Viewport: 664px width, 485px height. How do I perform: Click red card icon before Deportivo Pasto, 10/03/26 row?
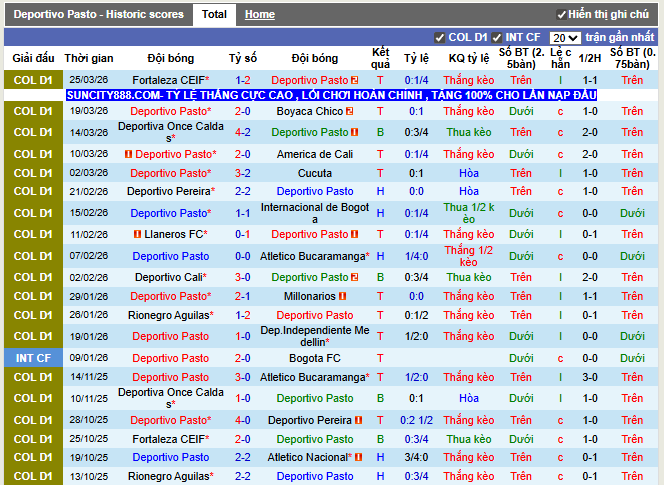tap(128, 154)
